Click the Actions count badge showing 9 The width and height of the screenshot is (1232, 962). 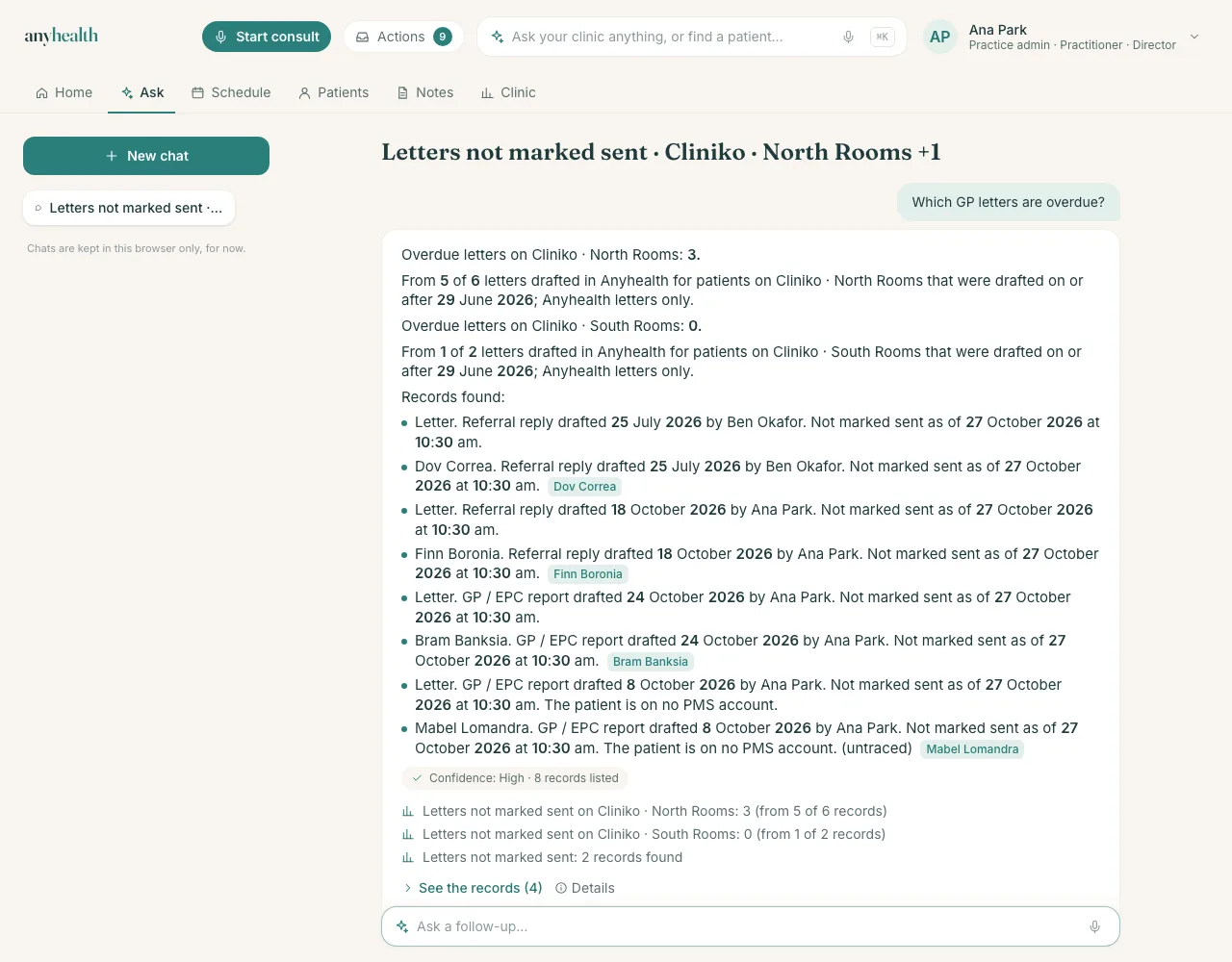click(x=443, y=37)
